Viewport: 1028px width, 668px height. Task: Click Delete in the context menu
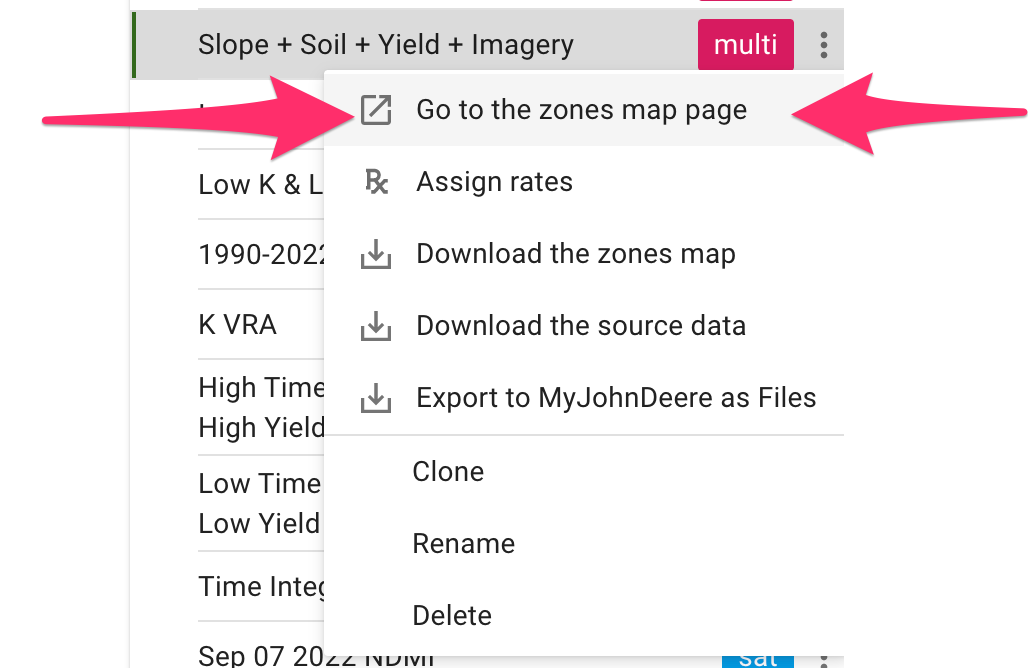(452, 615)
